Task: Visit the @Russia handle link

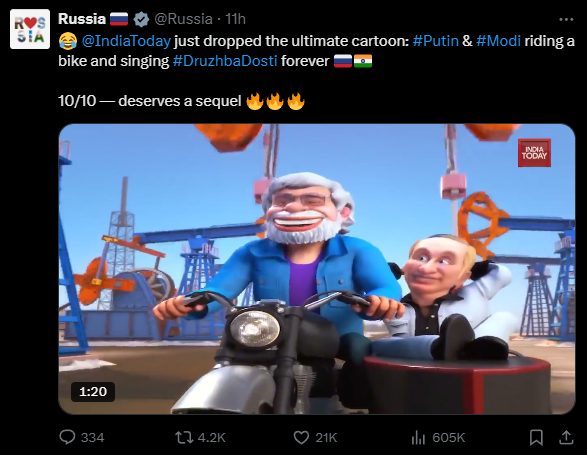Action: click(183, 19)
